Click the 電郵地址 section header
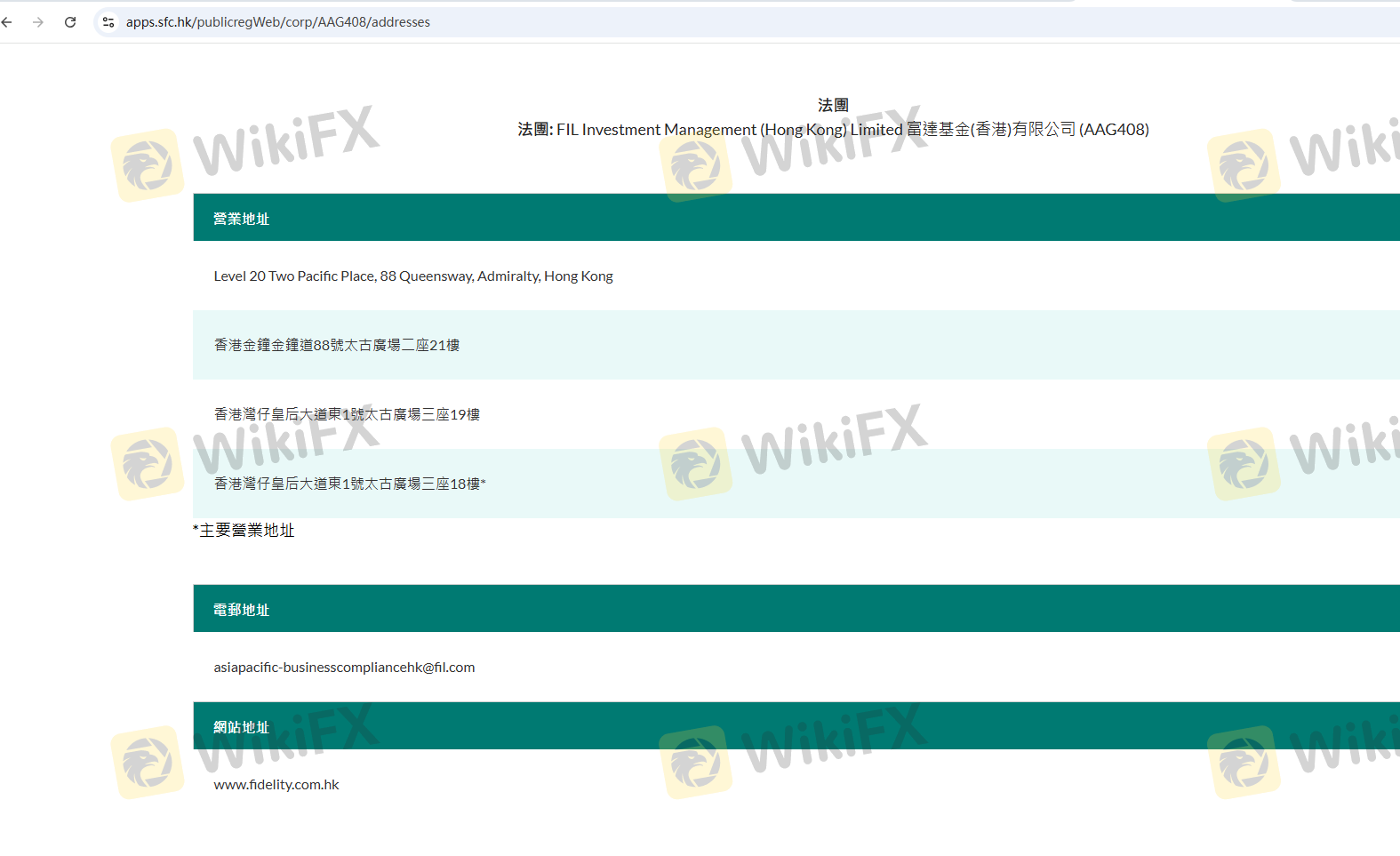 (241, 610)
